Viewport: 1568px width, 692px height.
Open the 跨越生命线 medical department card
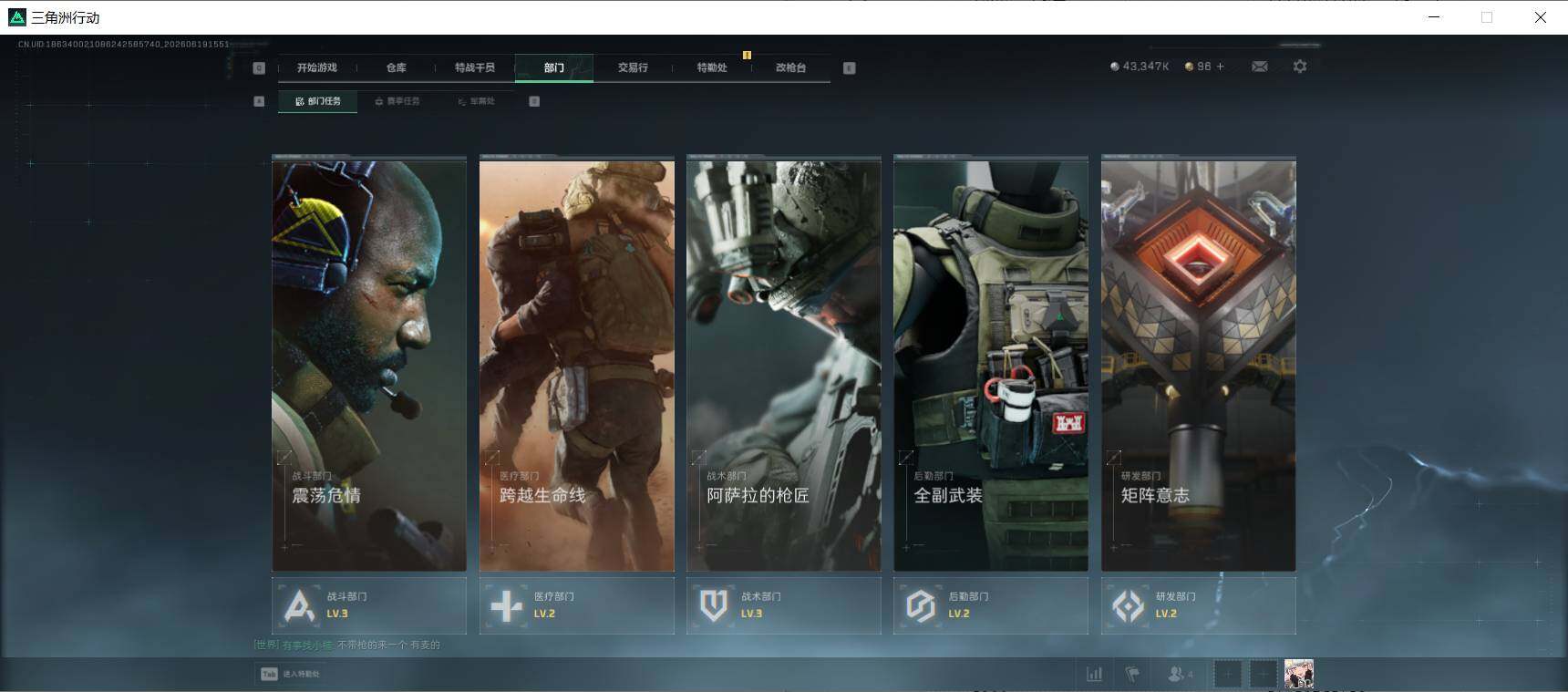coord(577,365)
